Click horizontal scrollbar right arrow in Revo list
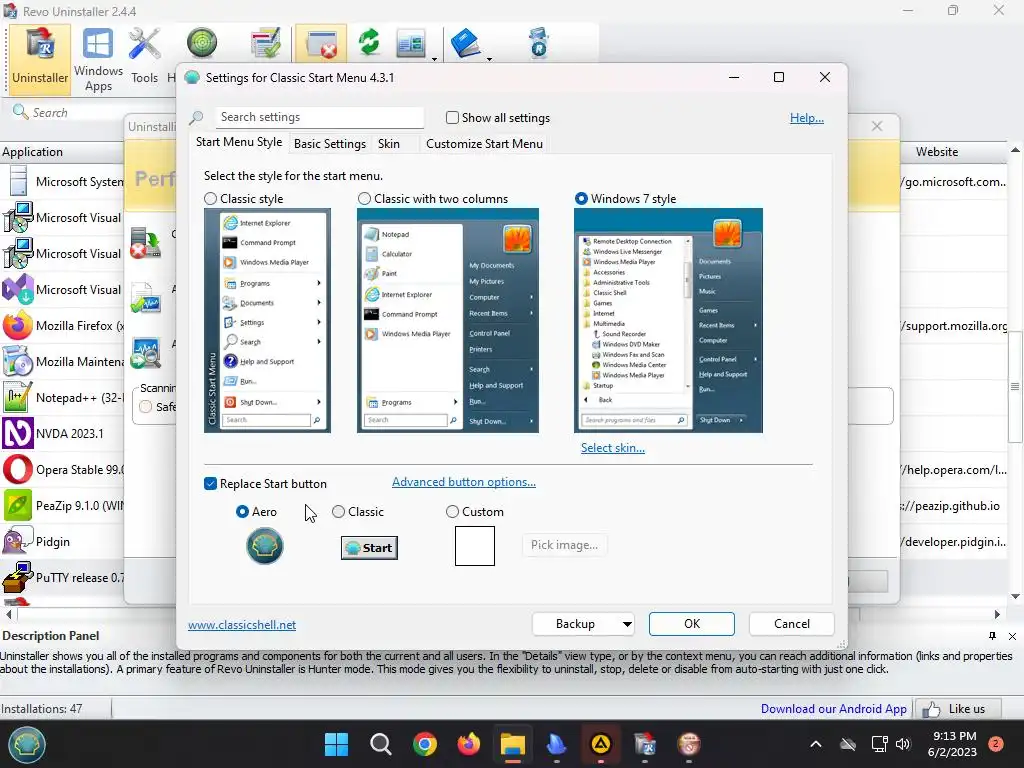1024x768 pixels. click(997, 615)
